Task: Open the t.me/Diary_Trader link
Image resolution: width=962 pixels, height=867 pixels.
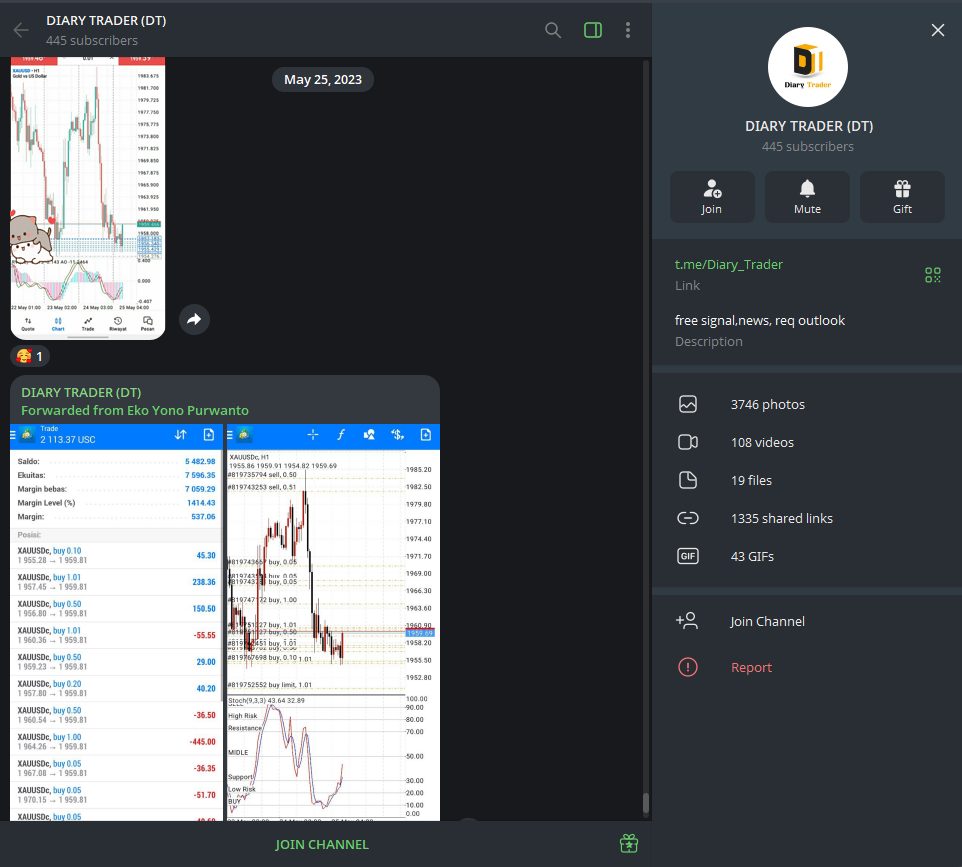Action: [729, 265]
